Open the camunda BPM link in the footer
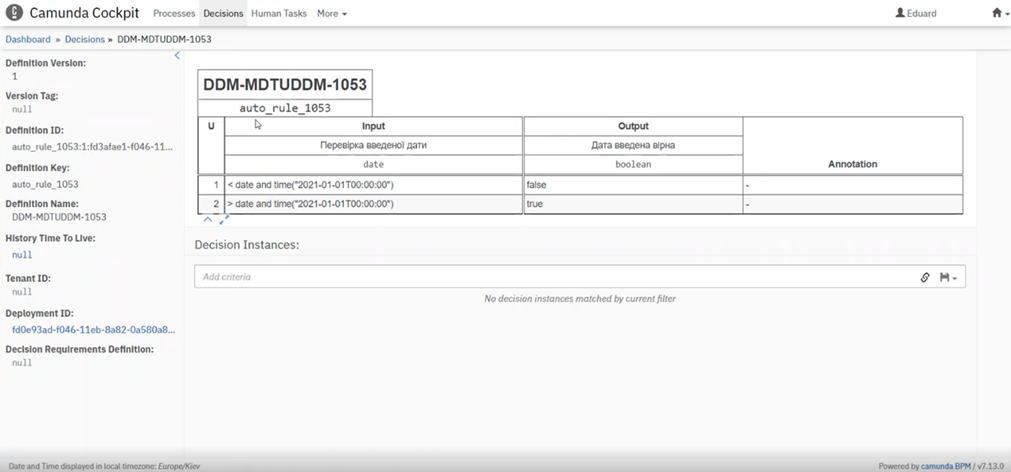The width and height of the screenshot is (1011, 472). (x=945, y=466)
